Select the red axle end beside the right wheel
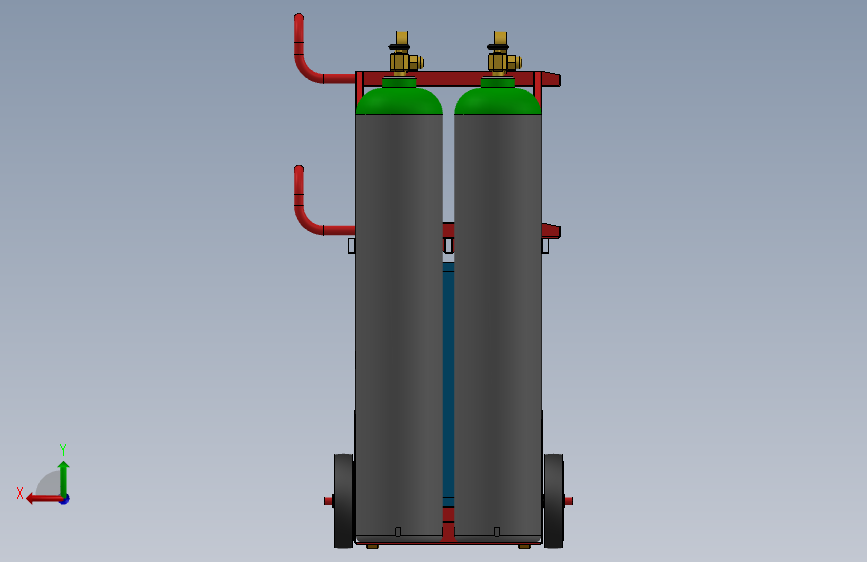This screenshot has width=867, height=562. click(568, 501)
